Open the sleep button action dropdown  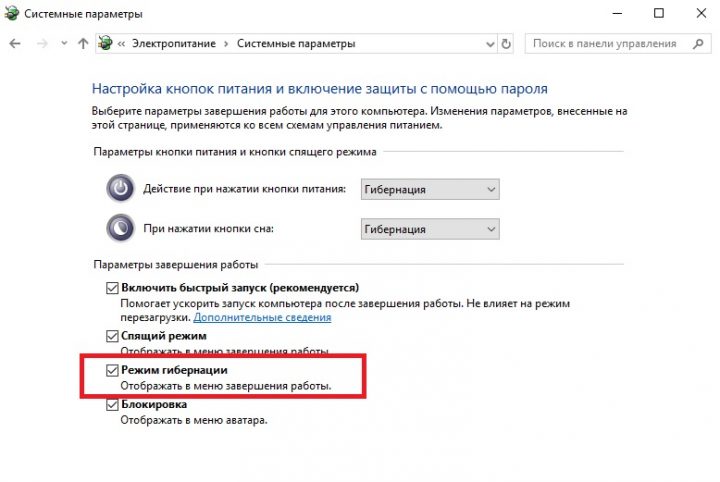[429, 228]
